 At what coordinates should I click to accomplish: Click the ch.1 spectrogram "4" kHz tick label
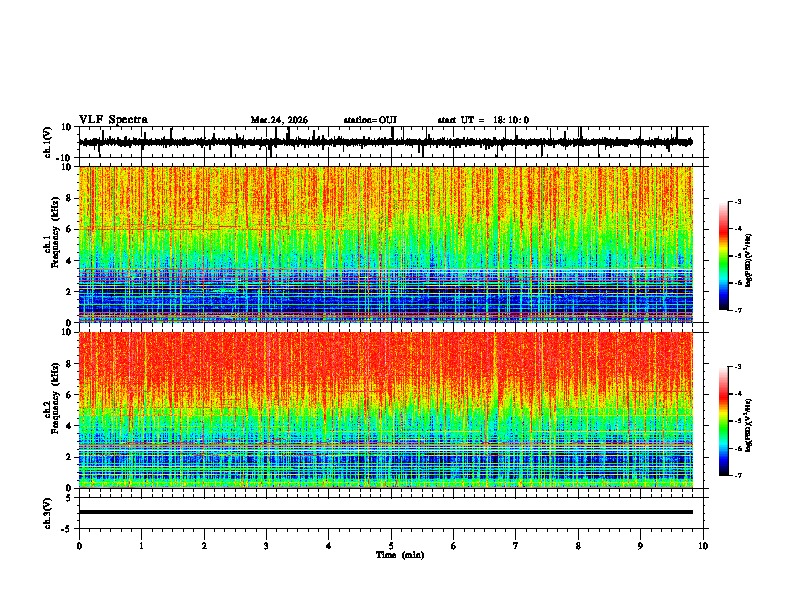70,261
